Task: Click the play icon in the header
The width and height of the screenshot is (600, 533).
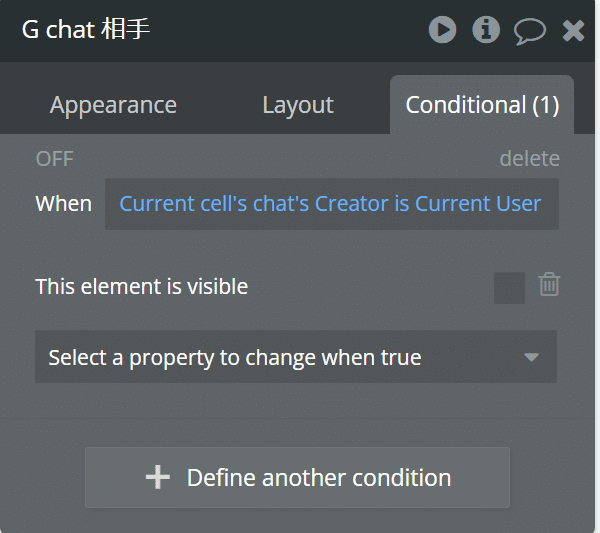Action: [x=442, y=30]
